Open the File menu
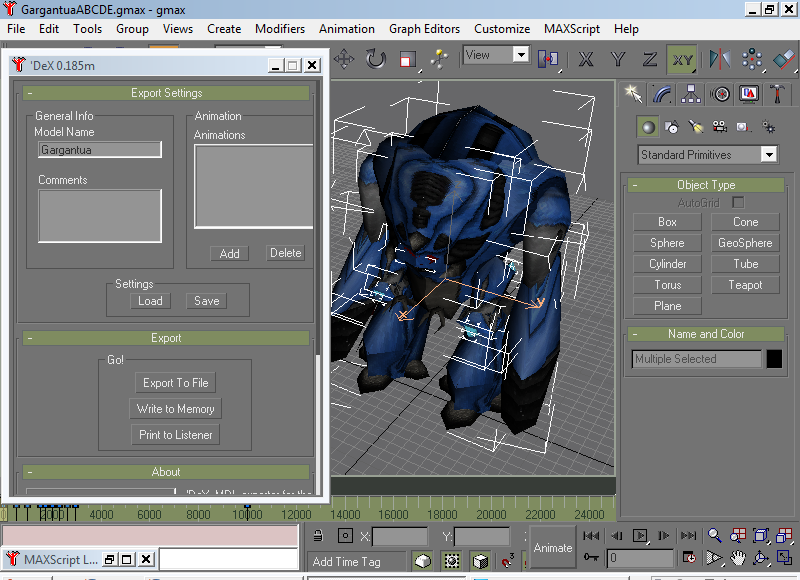800x580 pixels. pyautogui.click(x=16, y=29)
